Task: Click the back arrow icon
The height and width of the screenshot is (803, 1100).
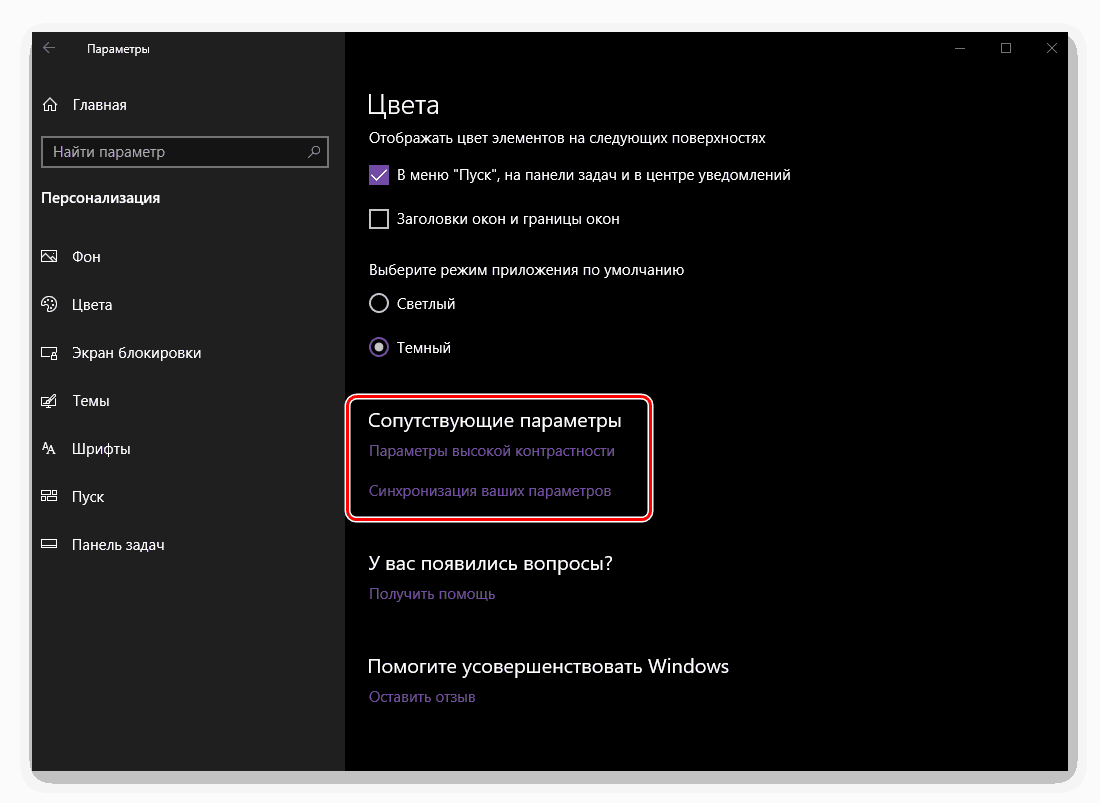Action: click(x=49, y=48)
